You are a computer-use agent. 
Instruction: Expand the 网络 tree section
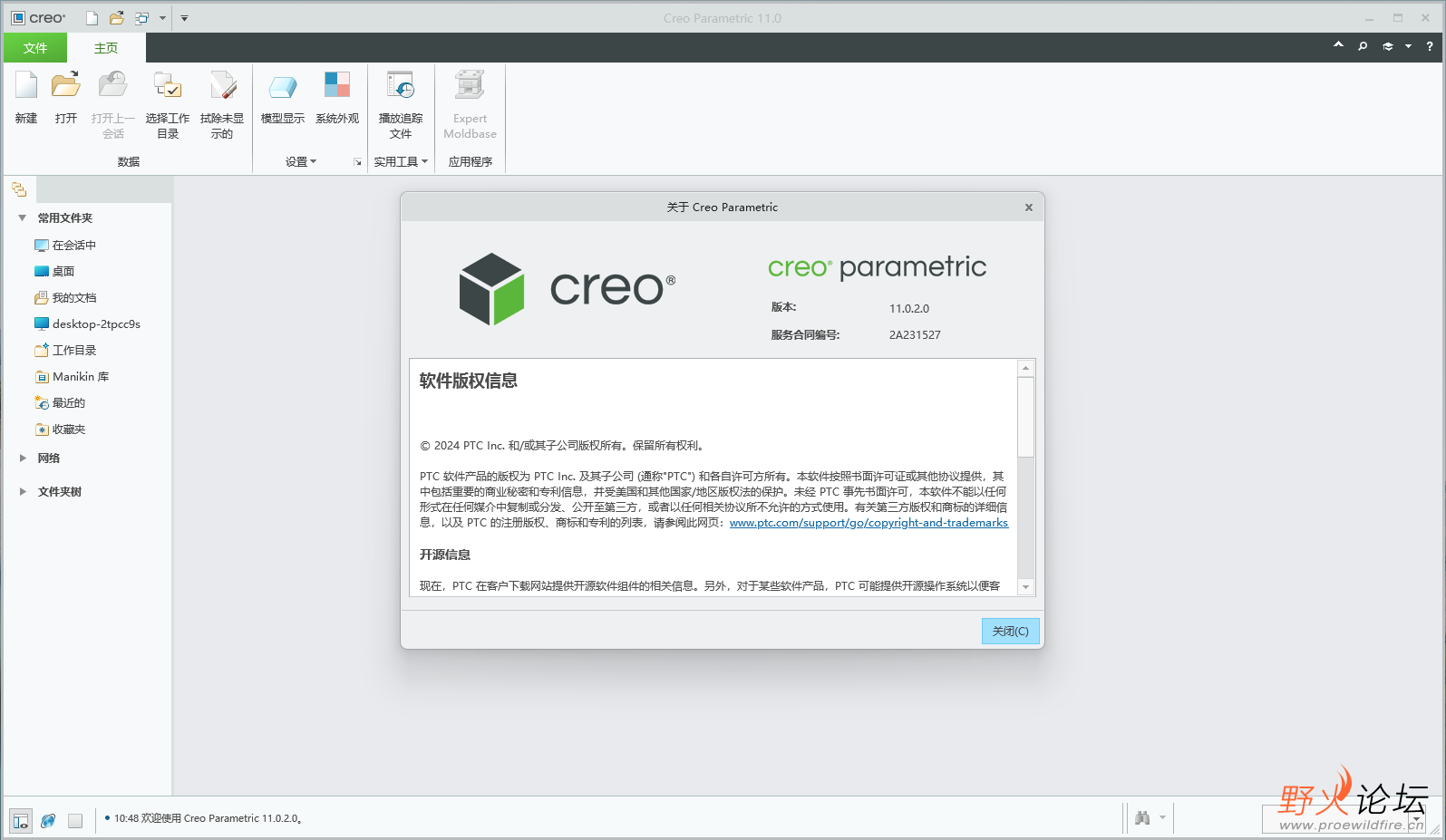pos(23,459)
